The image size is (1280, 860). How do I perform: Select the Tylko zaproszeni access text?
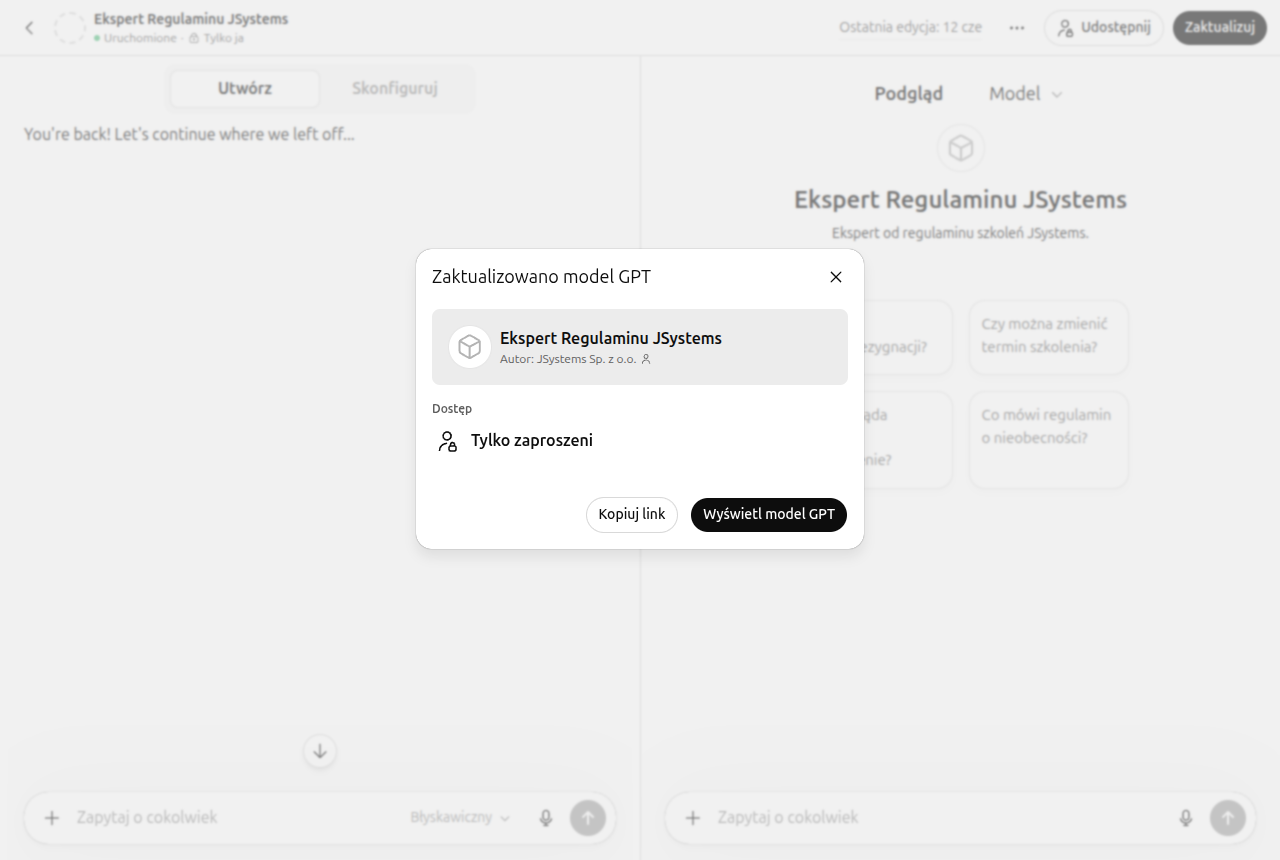click(532, 440)
